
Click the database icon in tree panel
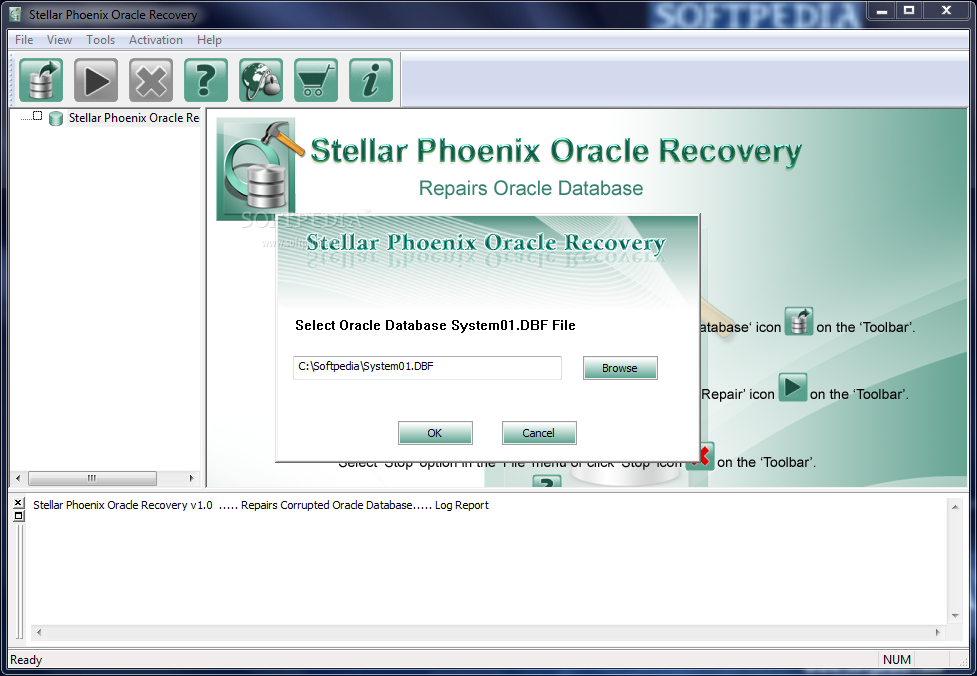[55, 118]
